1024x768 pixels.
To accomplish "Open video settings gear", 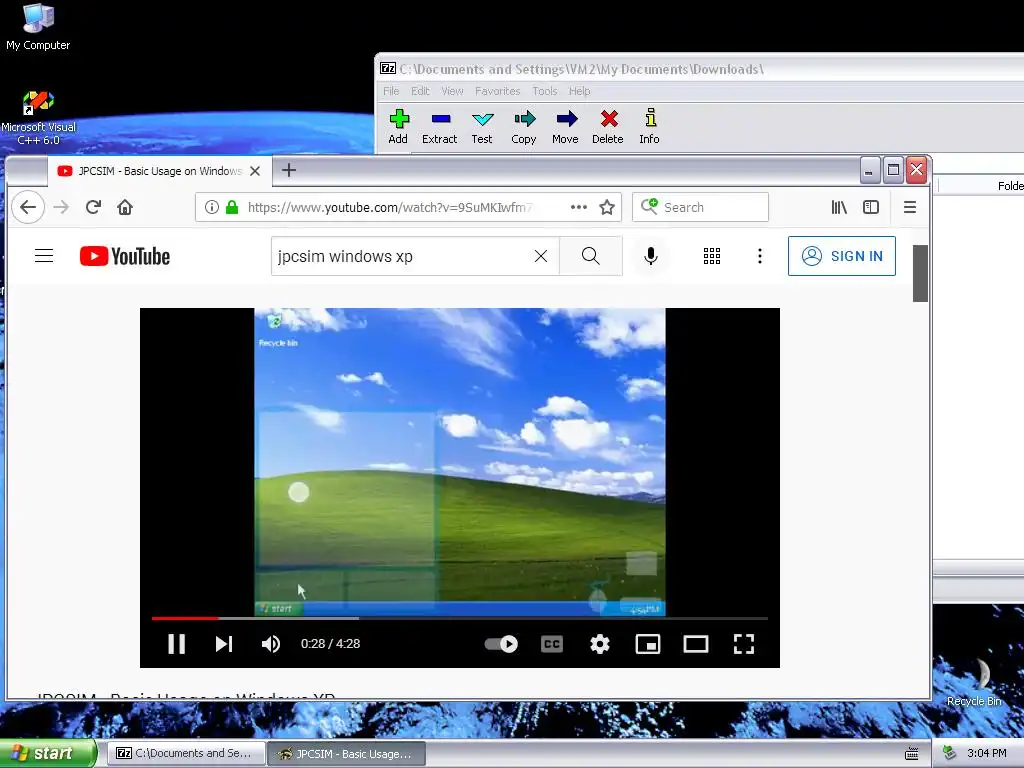I will tap(600, 644).
